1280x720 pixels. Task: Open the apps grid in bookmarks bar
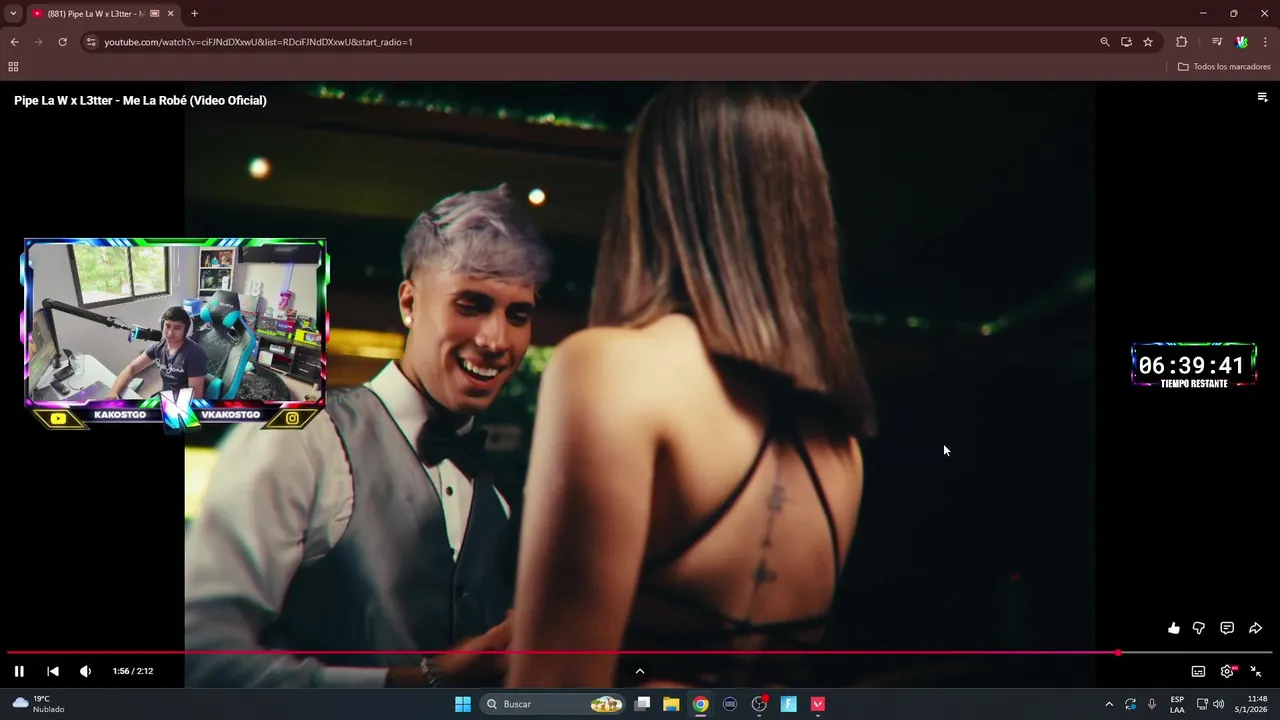tap(13, 67)
